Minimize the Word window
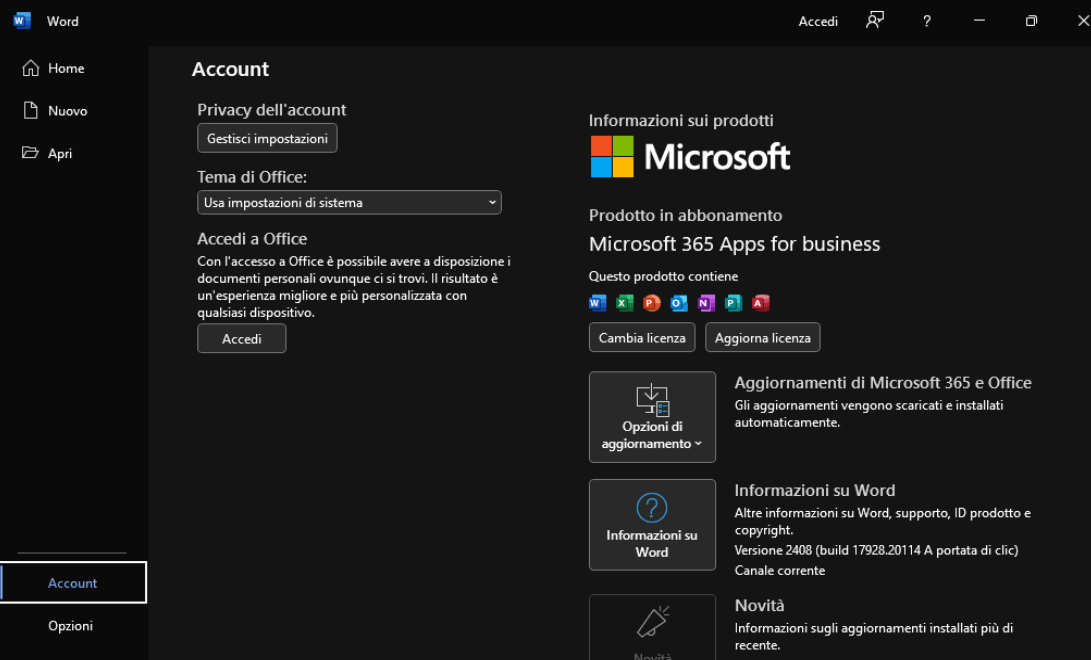Viewport: 1091px width, 660px height. [x=979, y=21]
